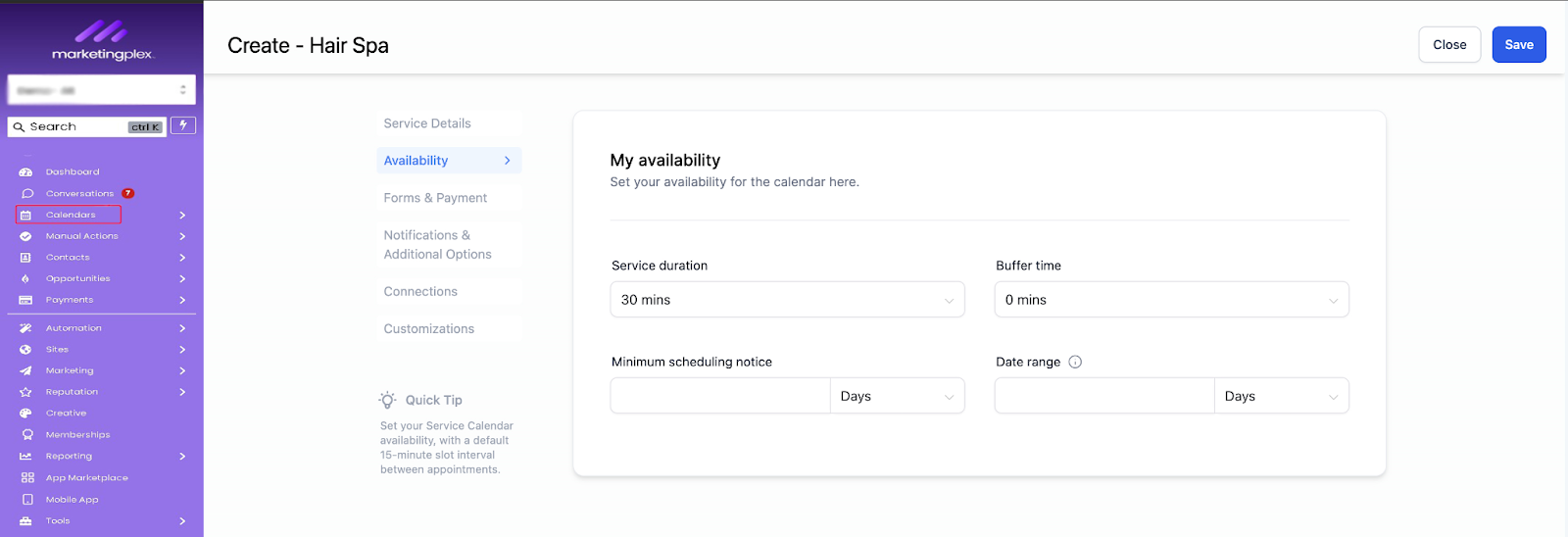Expand the Reporting submenu arrow
The height and width of the screenshot is (537, 1568).
point(182,457)
